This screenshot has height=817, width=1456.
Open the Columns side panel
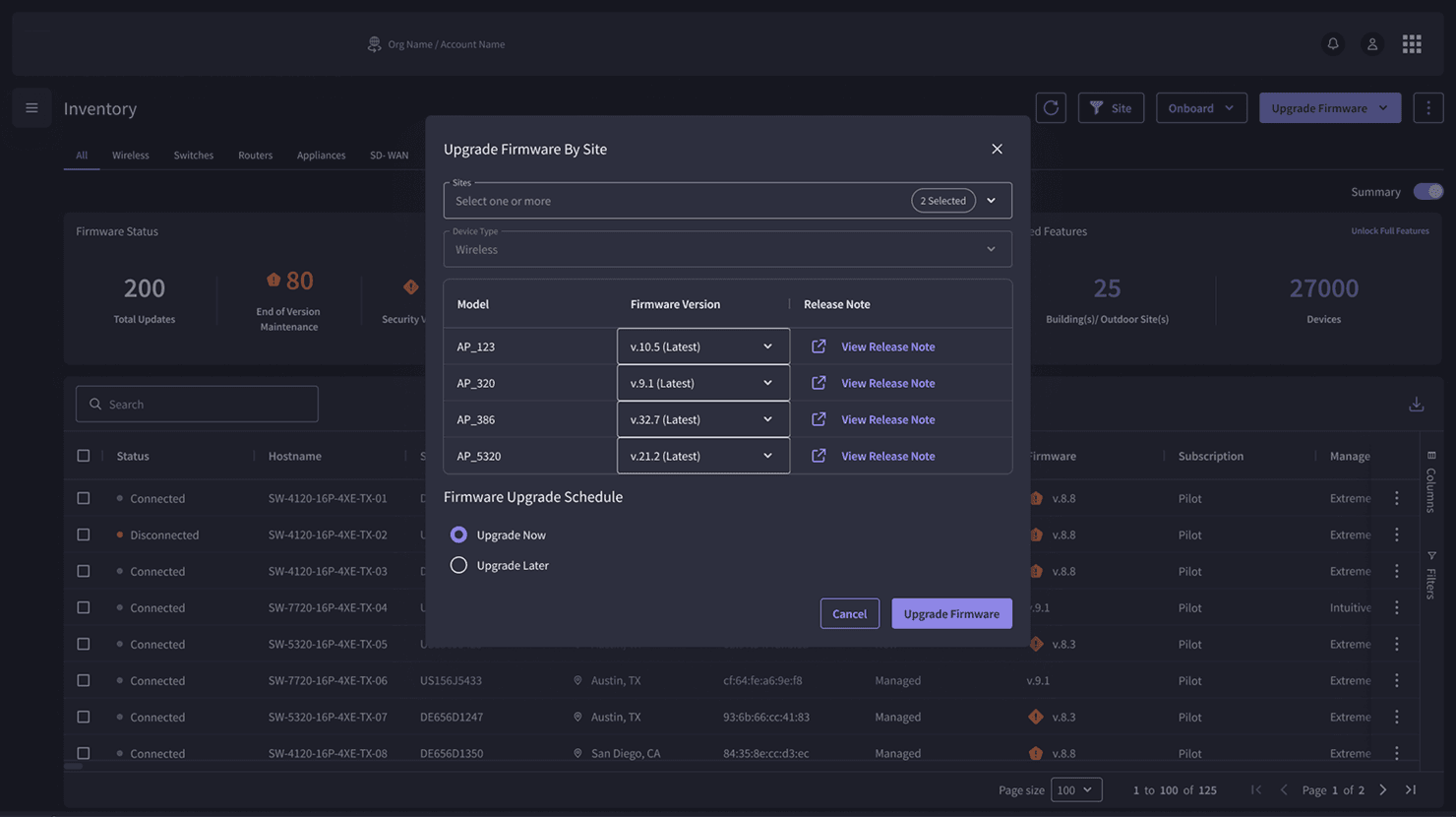pos(1431,481)
